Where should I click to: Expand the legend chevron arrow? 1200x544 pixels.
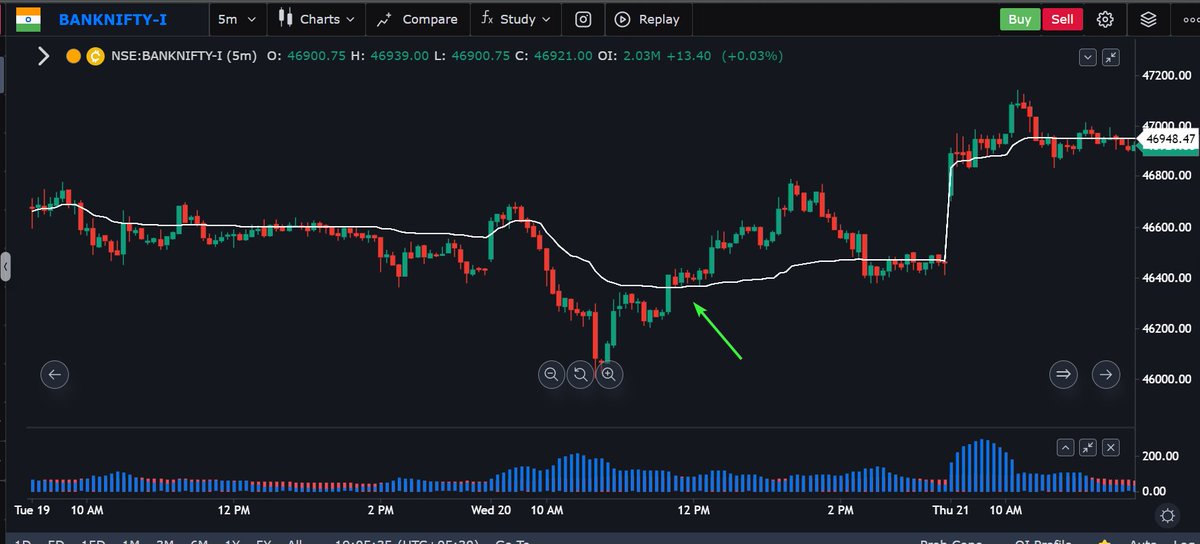click(x=43, y=56)
